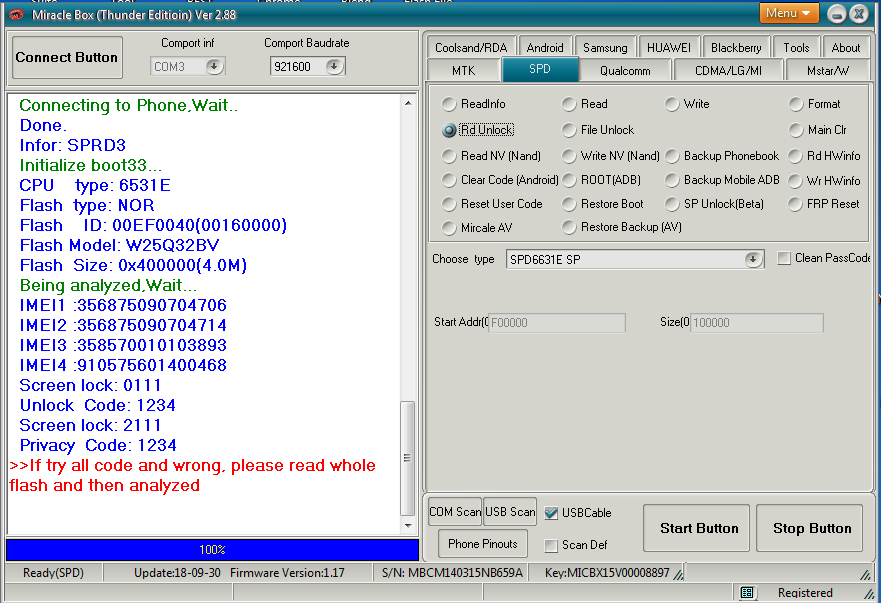This screenshot has height=603, width=881.
Task: Open the Comport Baudrate 921600 dropdown
Action: pos(334,66)
